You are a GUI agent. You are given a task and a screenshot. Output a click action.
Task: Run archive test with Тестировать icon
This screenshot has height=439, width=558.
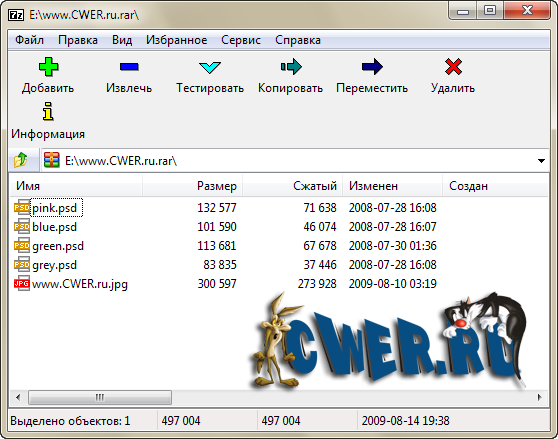coord(210,67)
